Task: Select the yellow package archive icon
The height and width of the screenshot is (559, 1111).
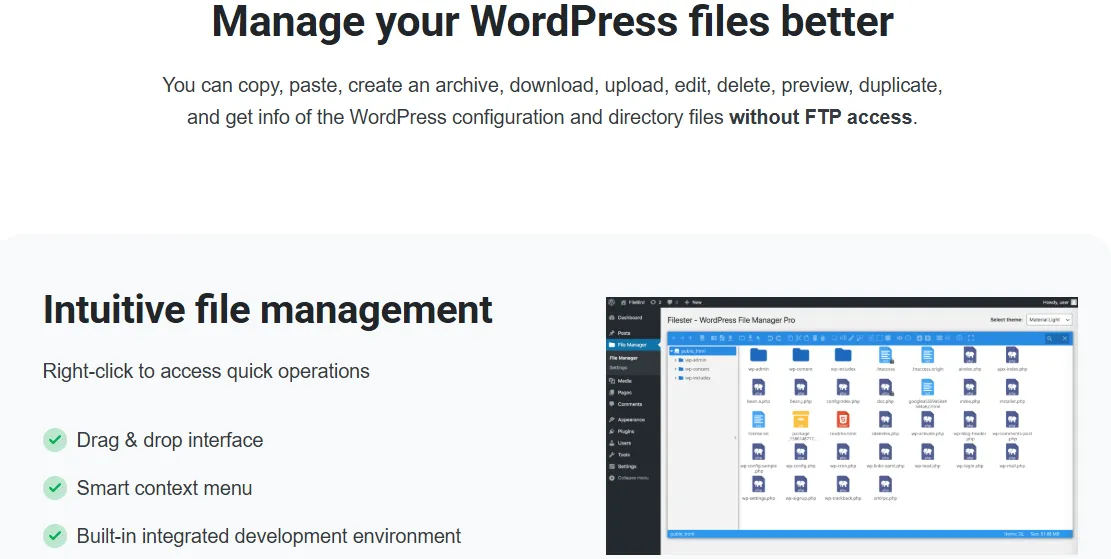Action: [801, 419]
